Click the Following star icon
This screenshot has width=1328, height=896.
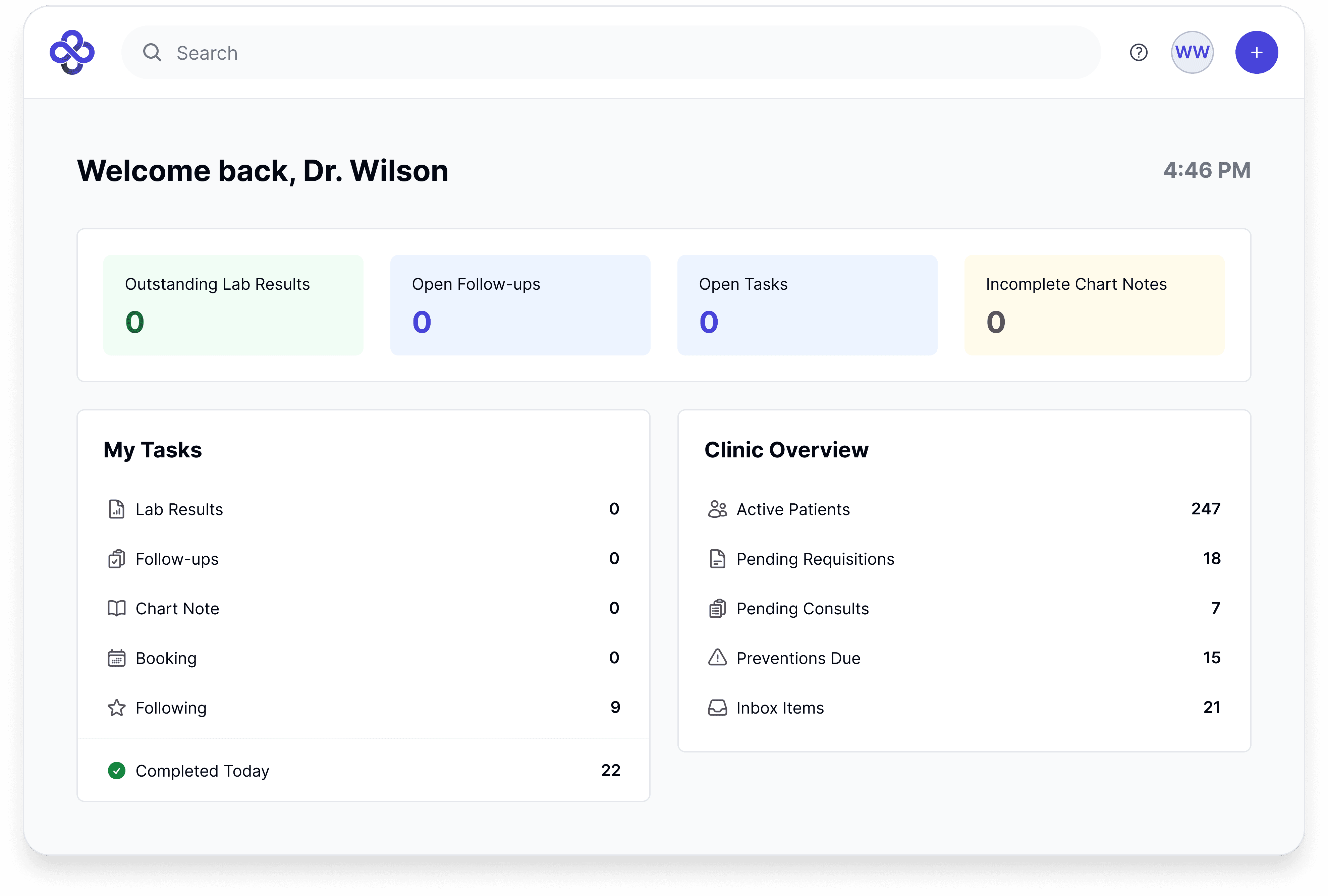click(117, 708)
